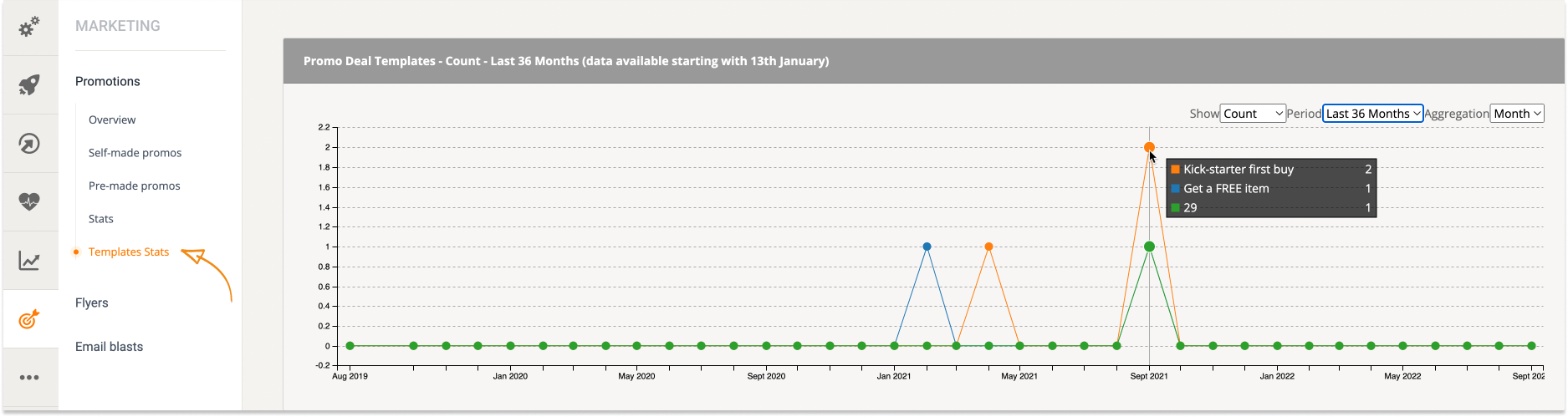Open the gears settings sidebar icon
Screen dimensions: 1568x417
pos(29,27)
